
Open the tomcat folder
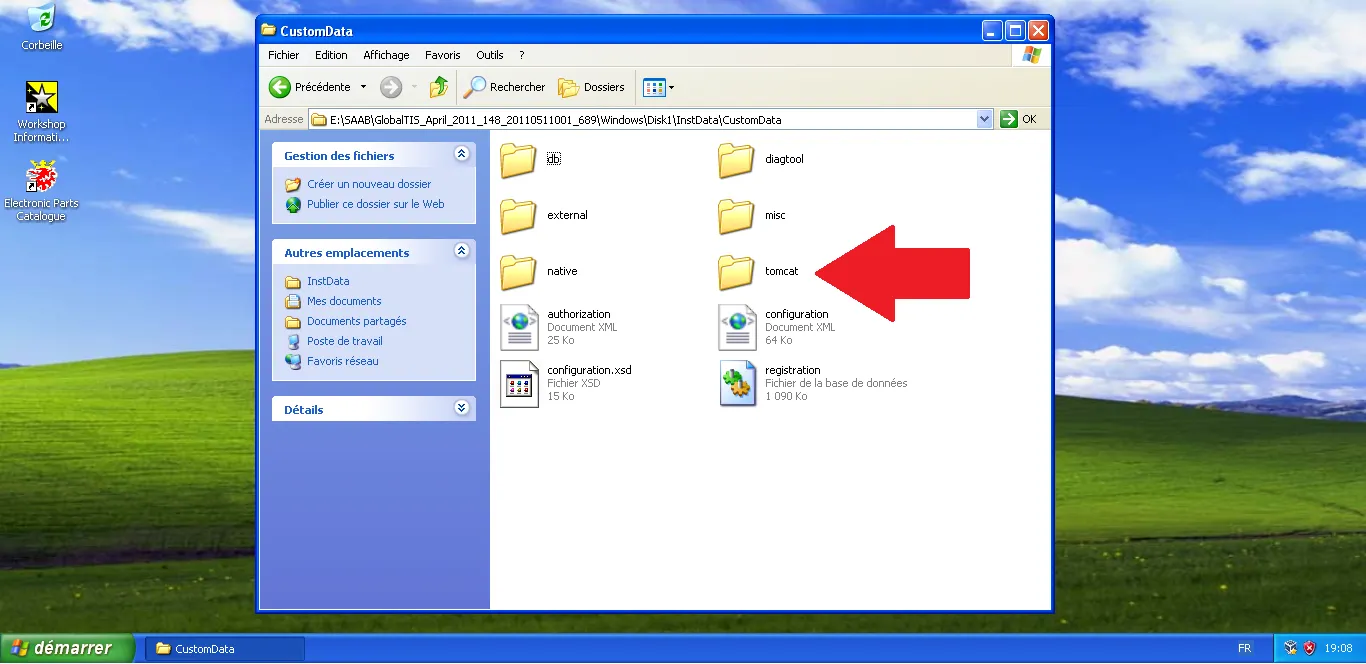(737, 271)
